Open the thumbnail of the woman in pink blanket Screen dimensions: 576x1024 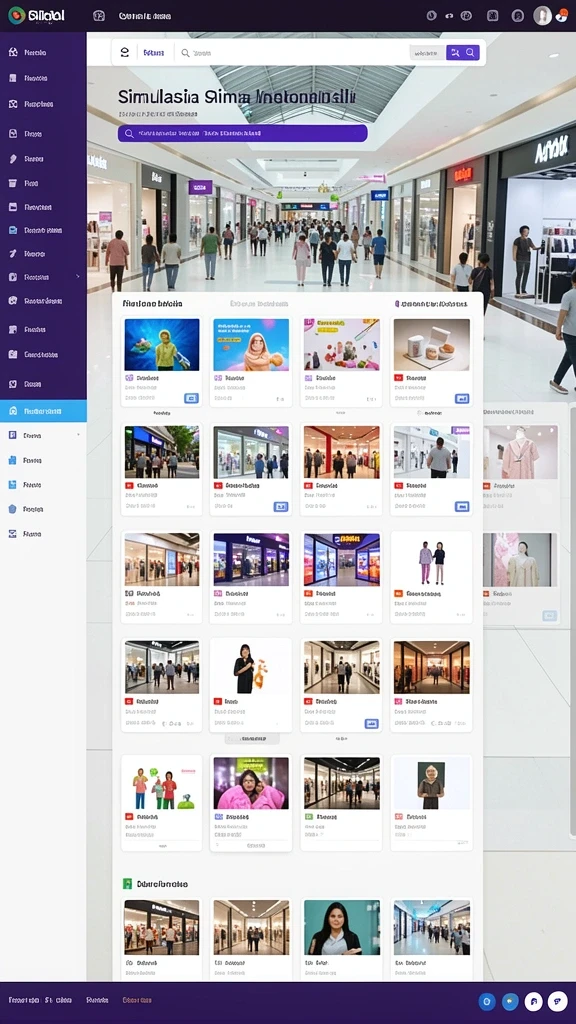point(251,783)
